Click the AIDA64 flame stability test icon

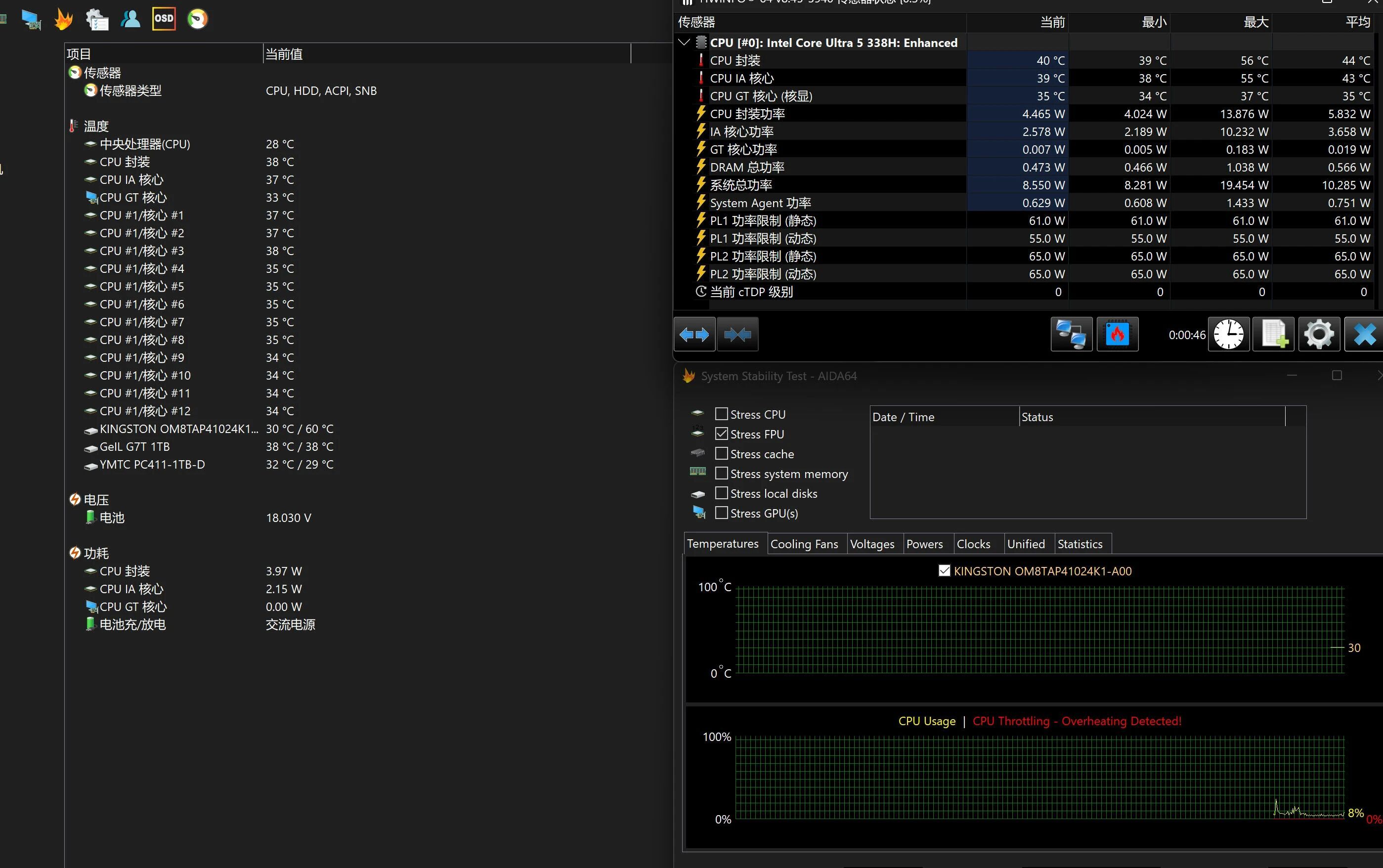pos(64,19)
